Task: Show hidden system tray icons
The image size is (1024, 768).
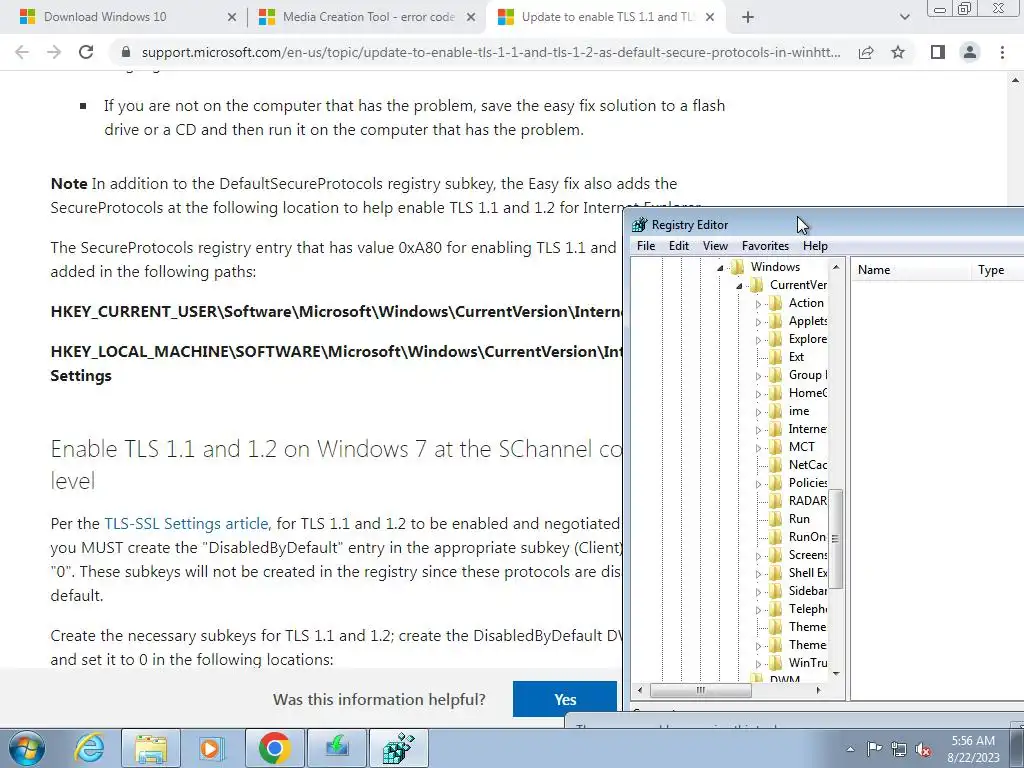Action: tap(850, 749)
